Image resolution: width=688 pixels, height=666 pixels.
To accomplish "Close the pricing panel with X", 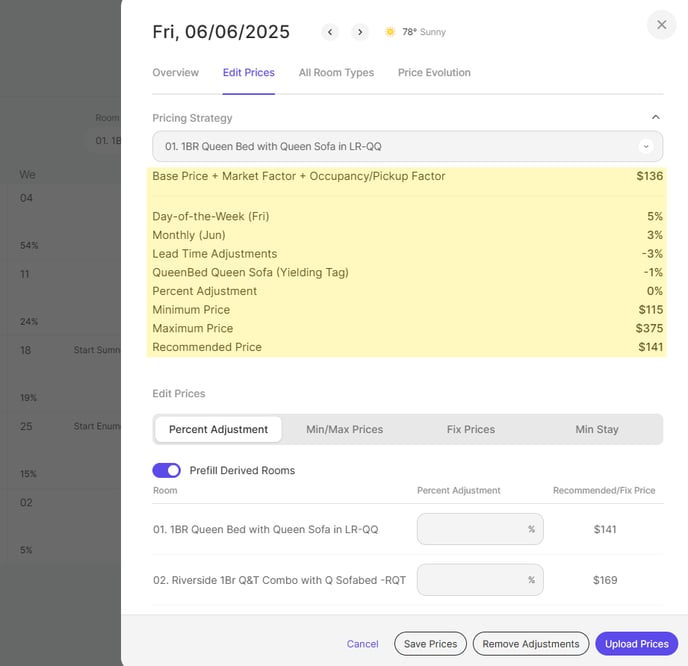I will pos(661,25).
